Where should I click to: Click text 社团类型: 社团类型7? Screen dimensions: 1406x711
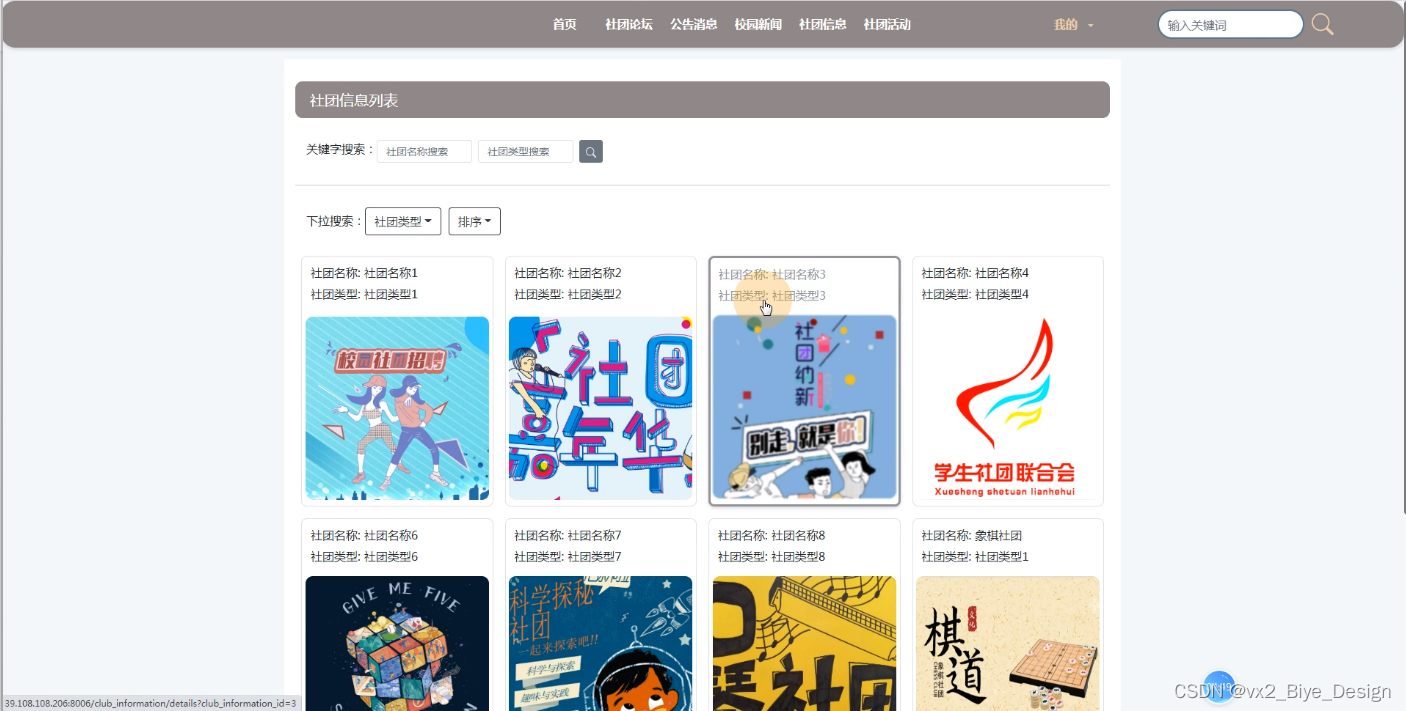point(568,557)
